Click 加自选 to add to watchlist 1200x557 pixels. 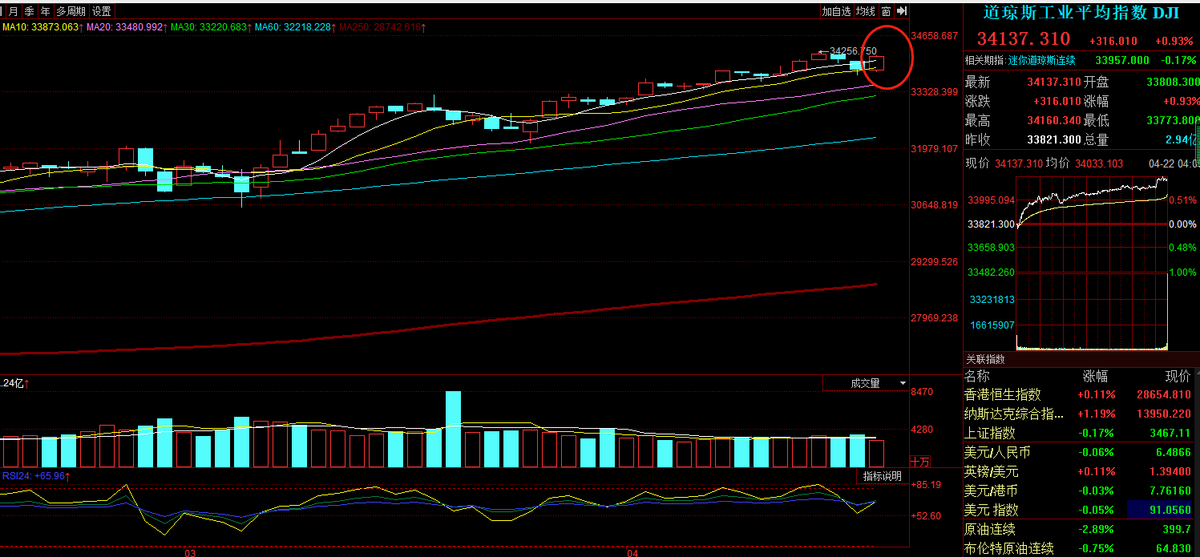tap(836, 11)
